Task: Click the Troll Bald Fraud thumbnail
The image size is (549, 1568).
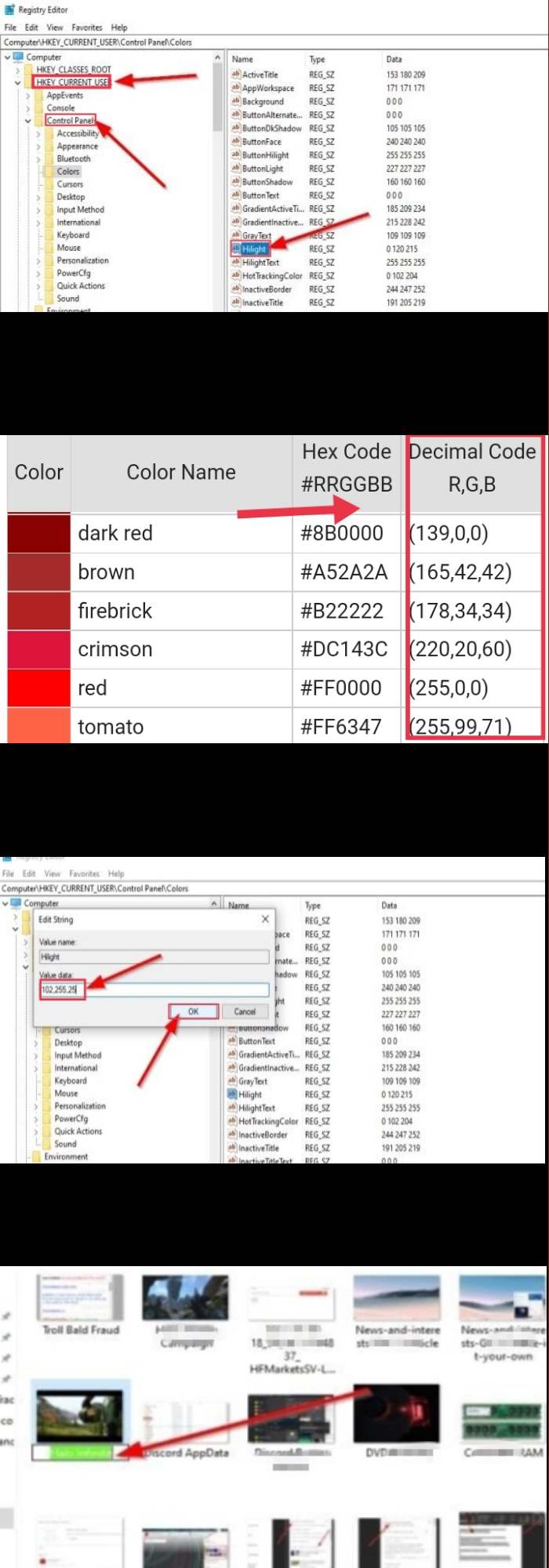Action: tap(80, 1298)
